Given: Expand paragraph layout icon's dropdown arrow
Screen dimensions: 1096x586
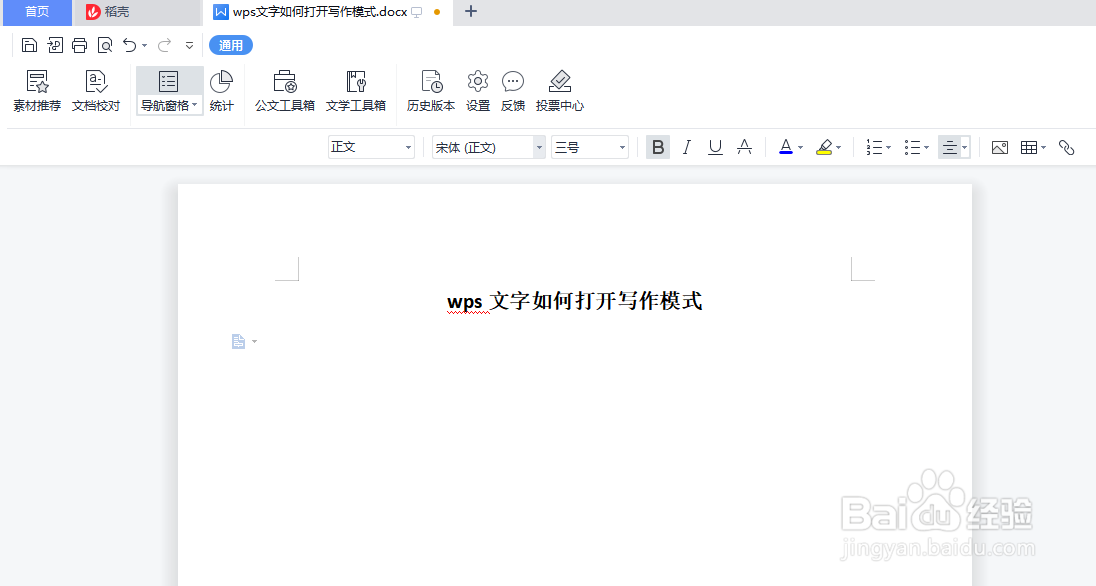Looking at the screenshot, I should (x=254, y=341).
